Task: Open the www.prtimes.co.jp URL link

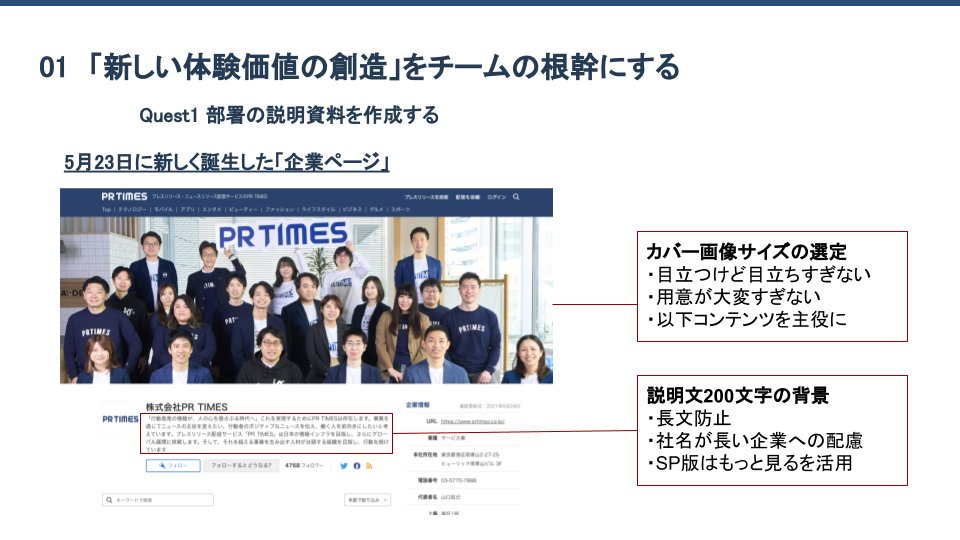Action: (x=473, y=421)
